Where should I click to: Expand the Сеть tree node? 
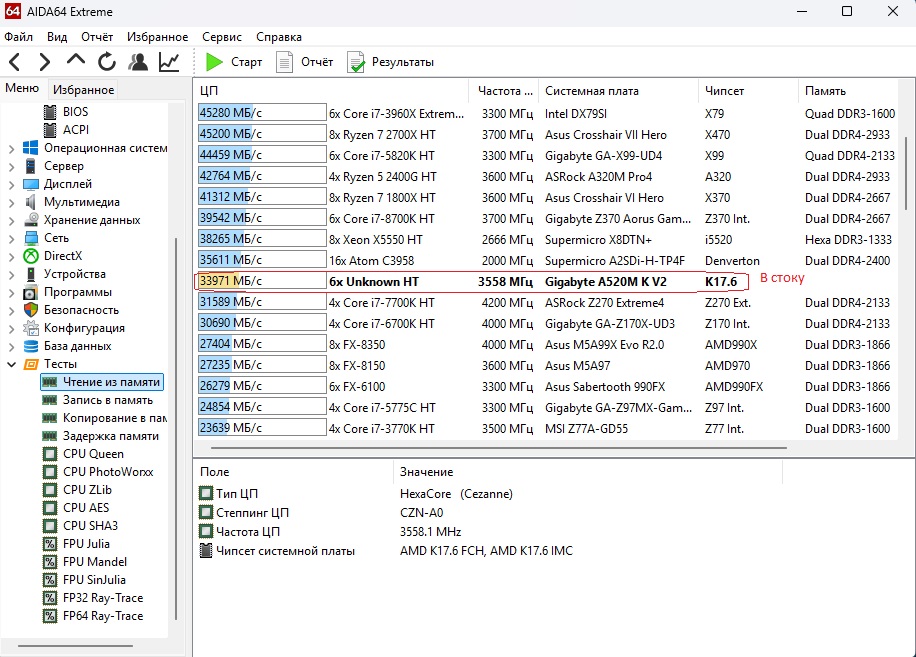[12, 239]
